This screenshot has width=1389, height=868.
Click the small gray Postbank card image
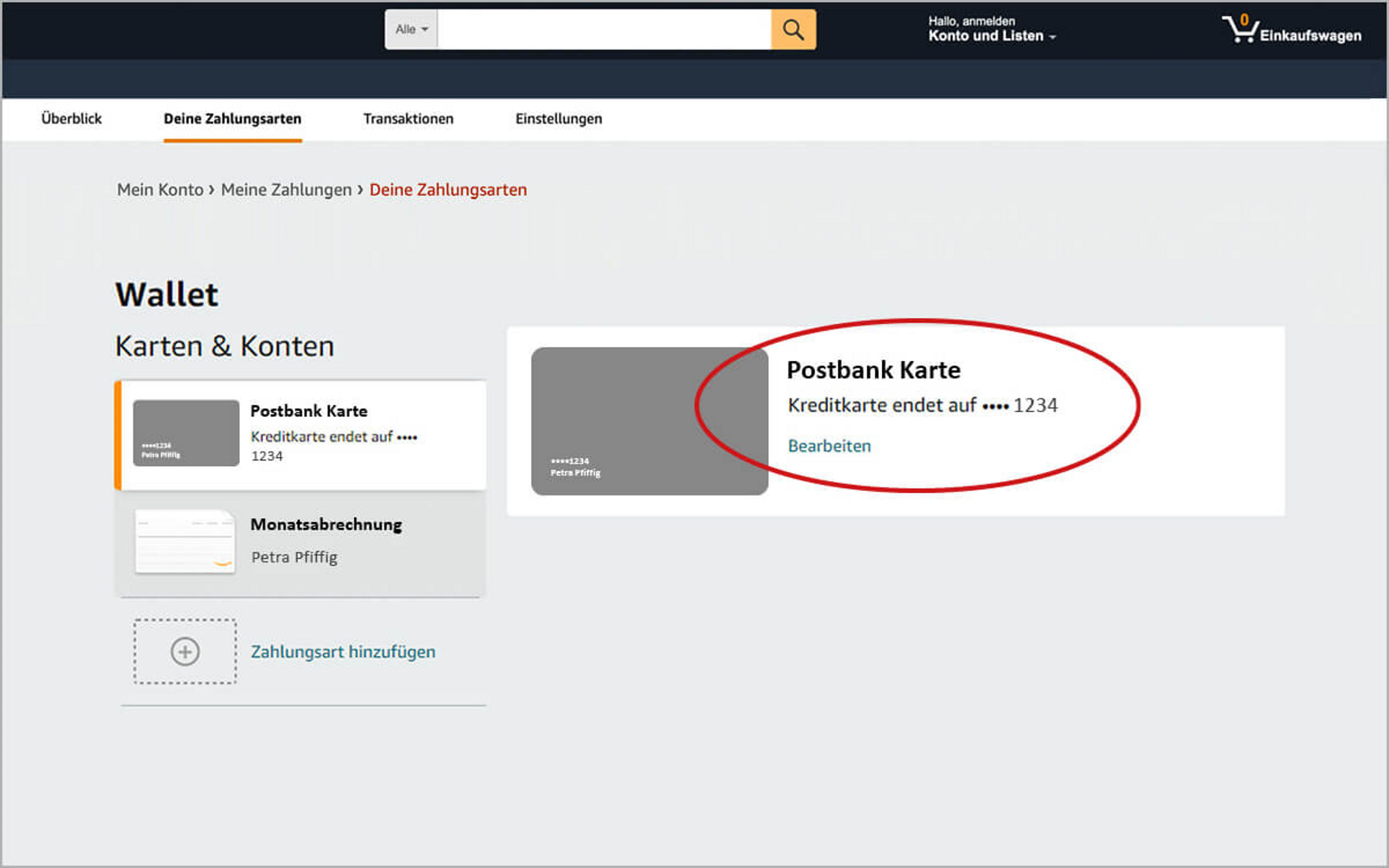coord(186,433)
